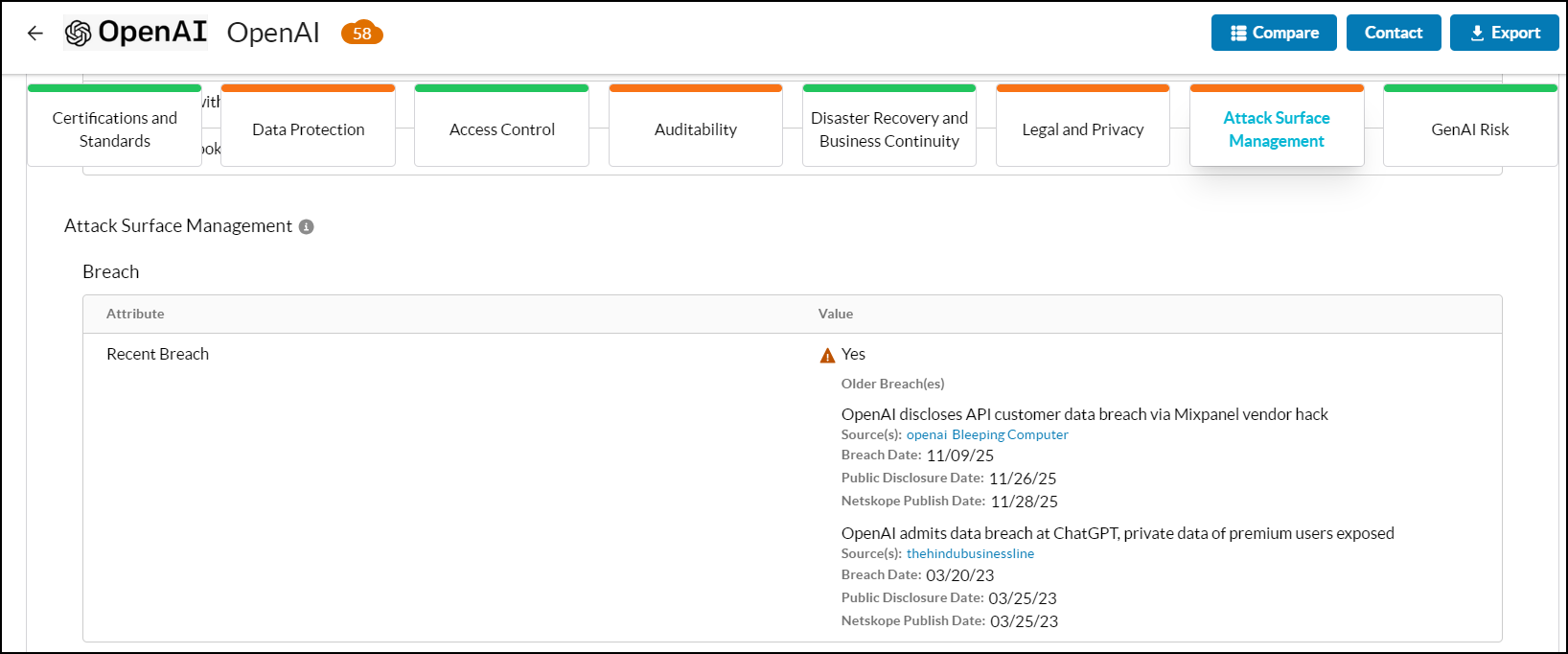Go to the Auditability tab
Screen dimensions: 1568x654
(x=695, y=129)
